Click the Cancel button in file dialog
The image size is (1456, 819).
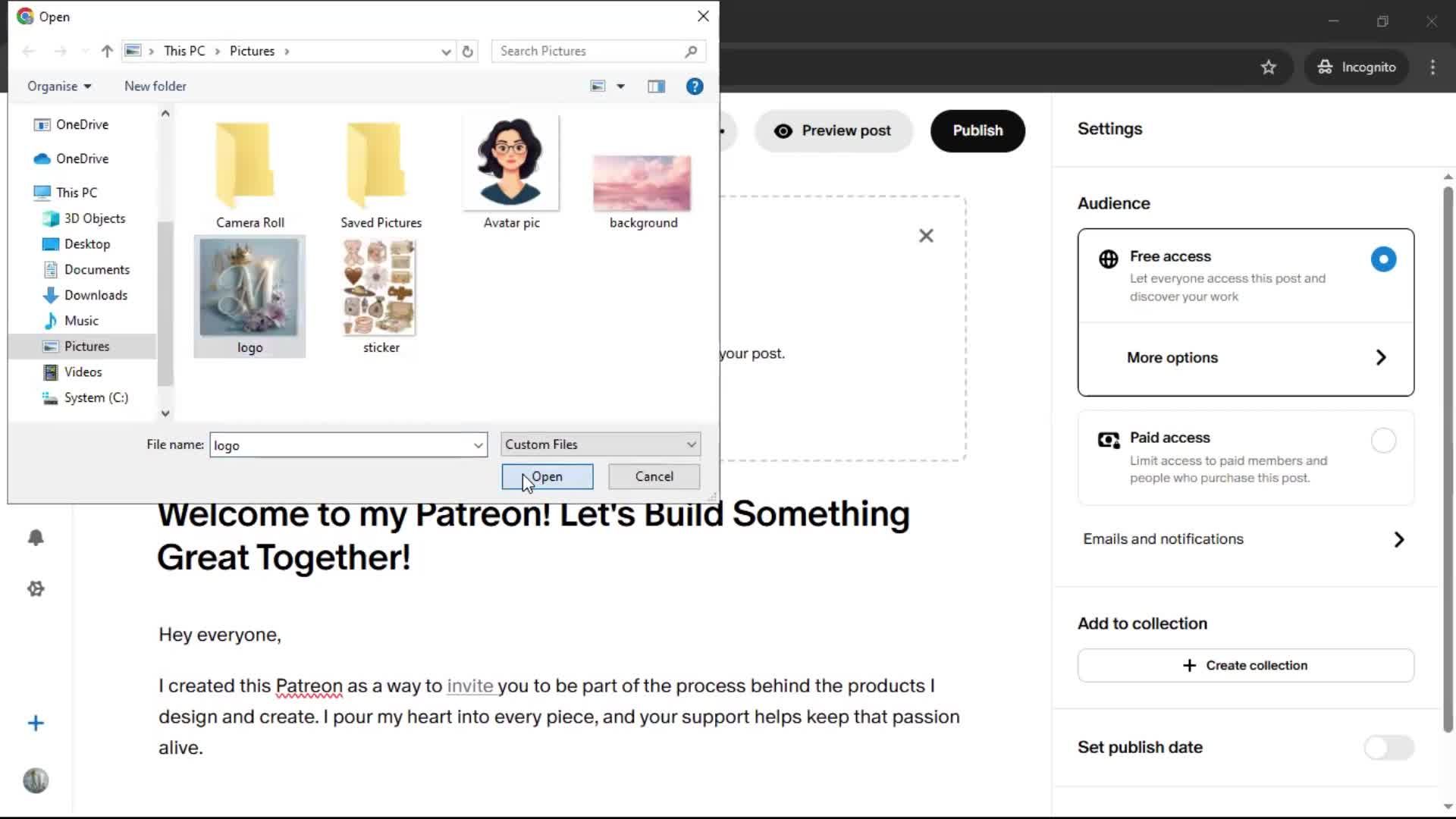point(654,476)
